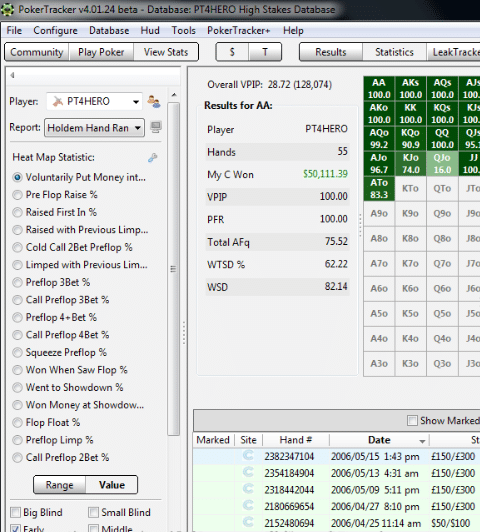Click the Marked column header
The height and width of the screenshot is (532, 480).
[213, 440]
